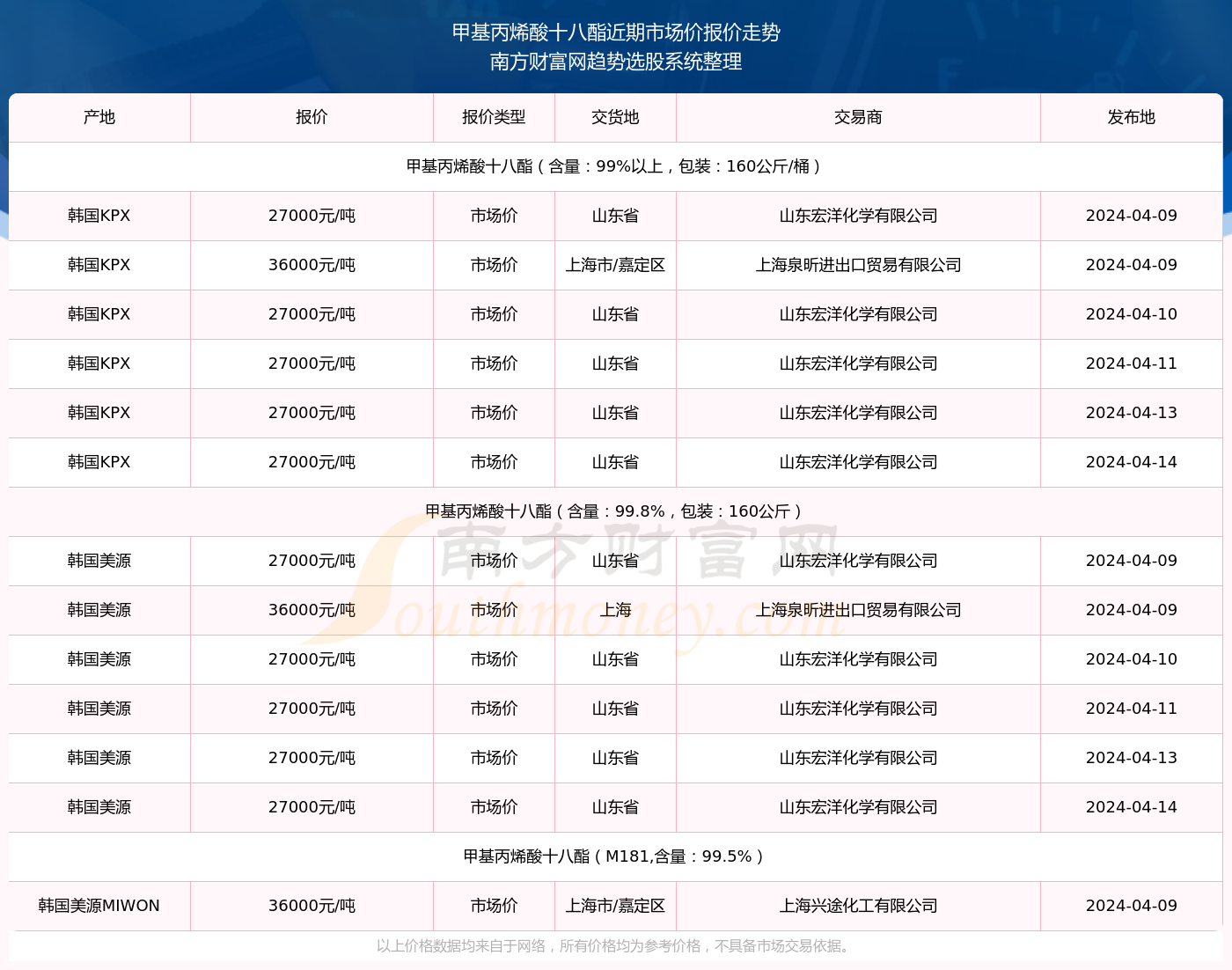Click the 报价 column header
The image size is (1232, 970).
(312, 117)
